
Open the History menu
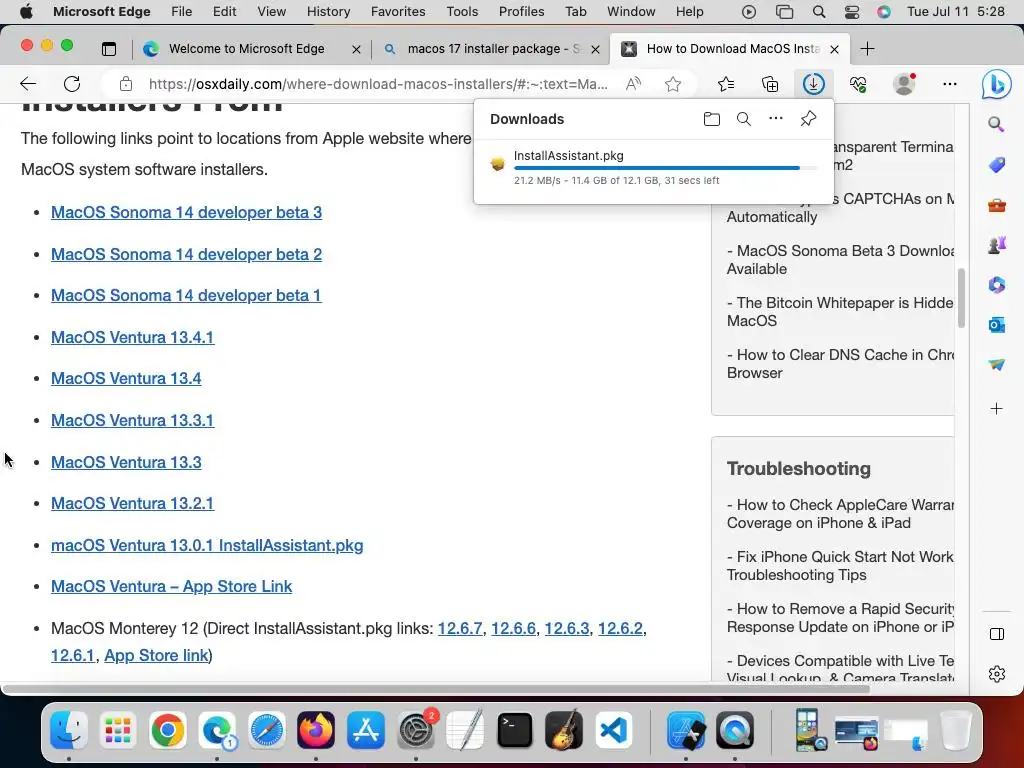pos(328,12)
